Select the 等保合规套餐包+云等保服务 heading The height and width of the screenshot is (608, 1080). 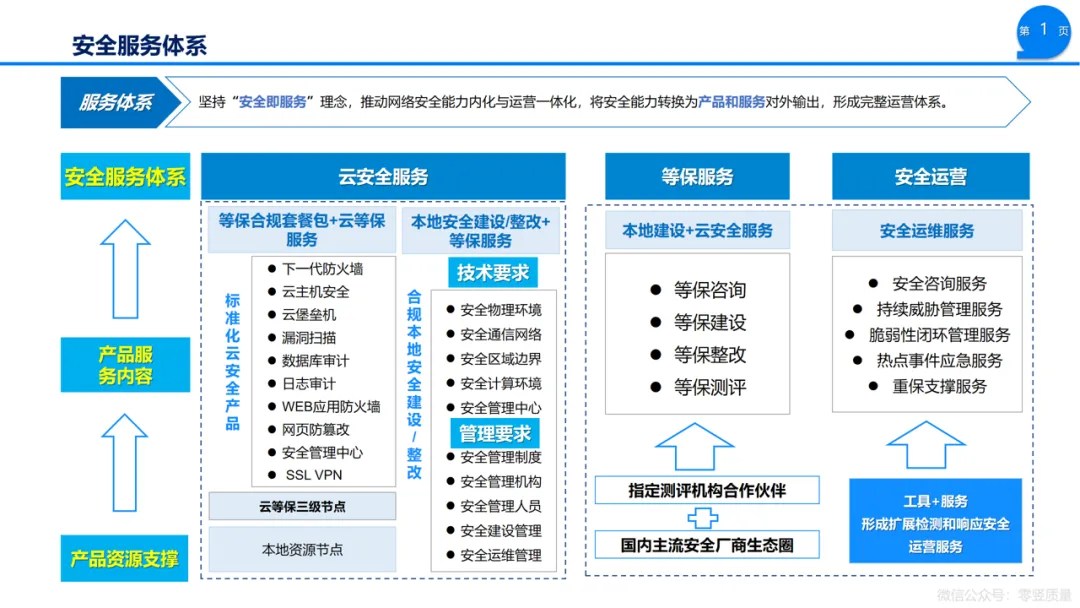click(x=302, y=230)
